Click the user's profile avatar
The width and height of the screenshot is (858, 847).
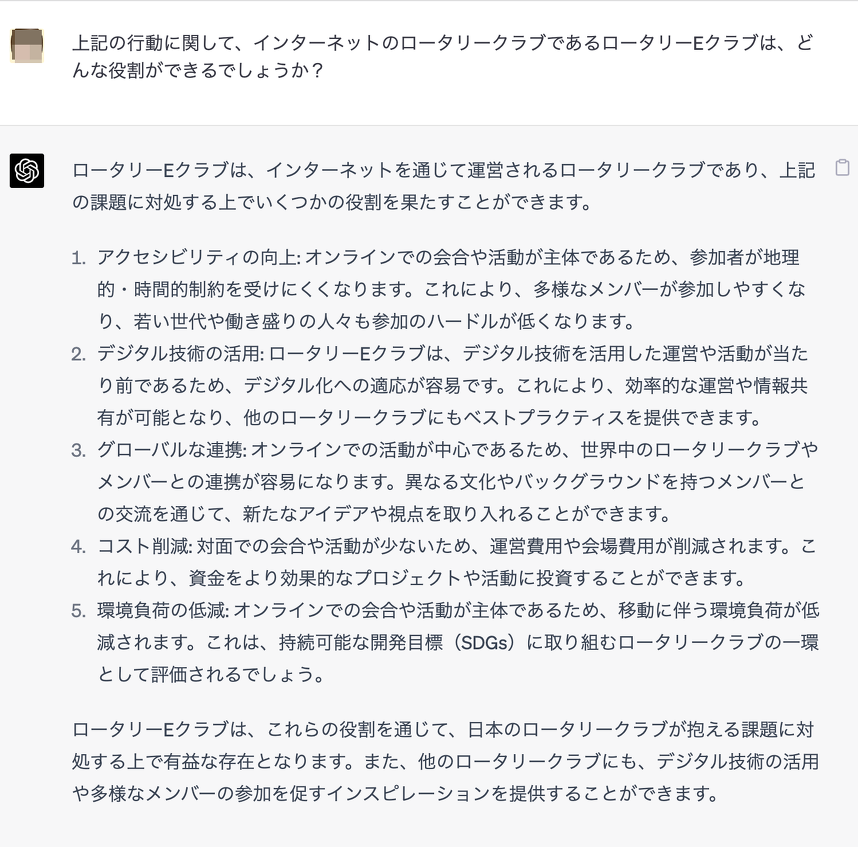27,46
